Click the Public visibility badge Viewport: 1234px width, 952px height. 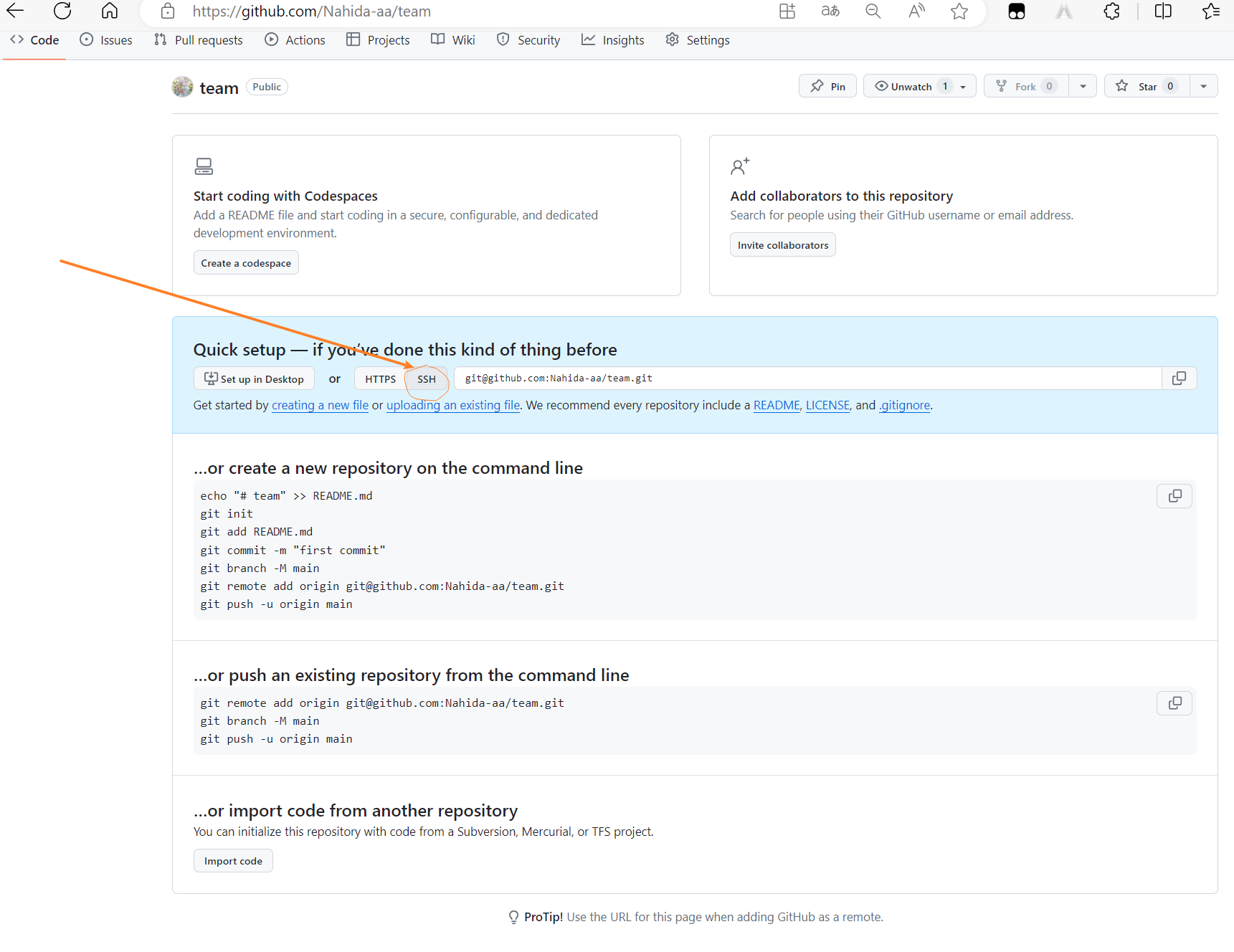pyautogui.click(x=267, y=87)
